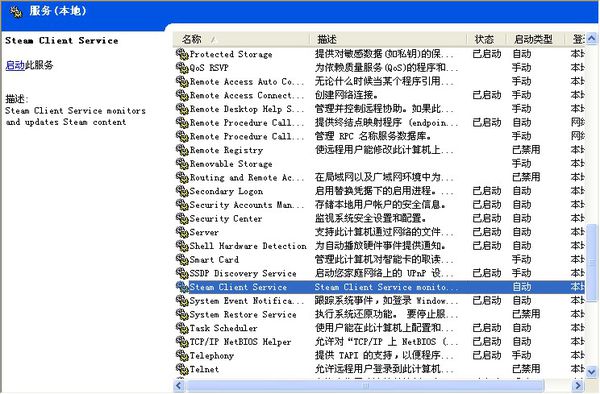Sort the list by the 名称 column header
The width and height of the screenshot is (600, 394).
point(241,39)
